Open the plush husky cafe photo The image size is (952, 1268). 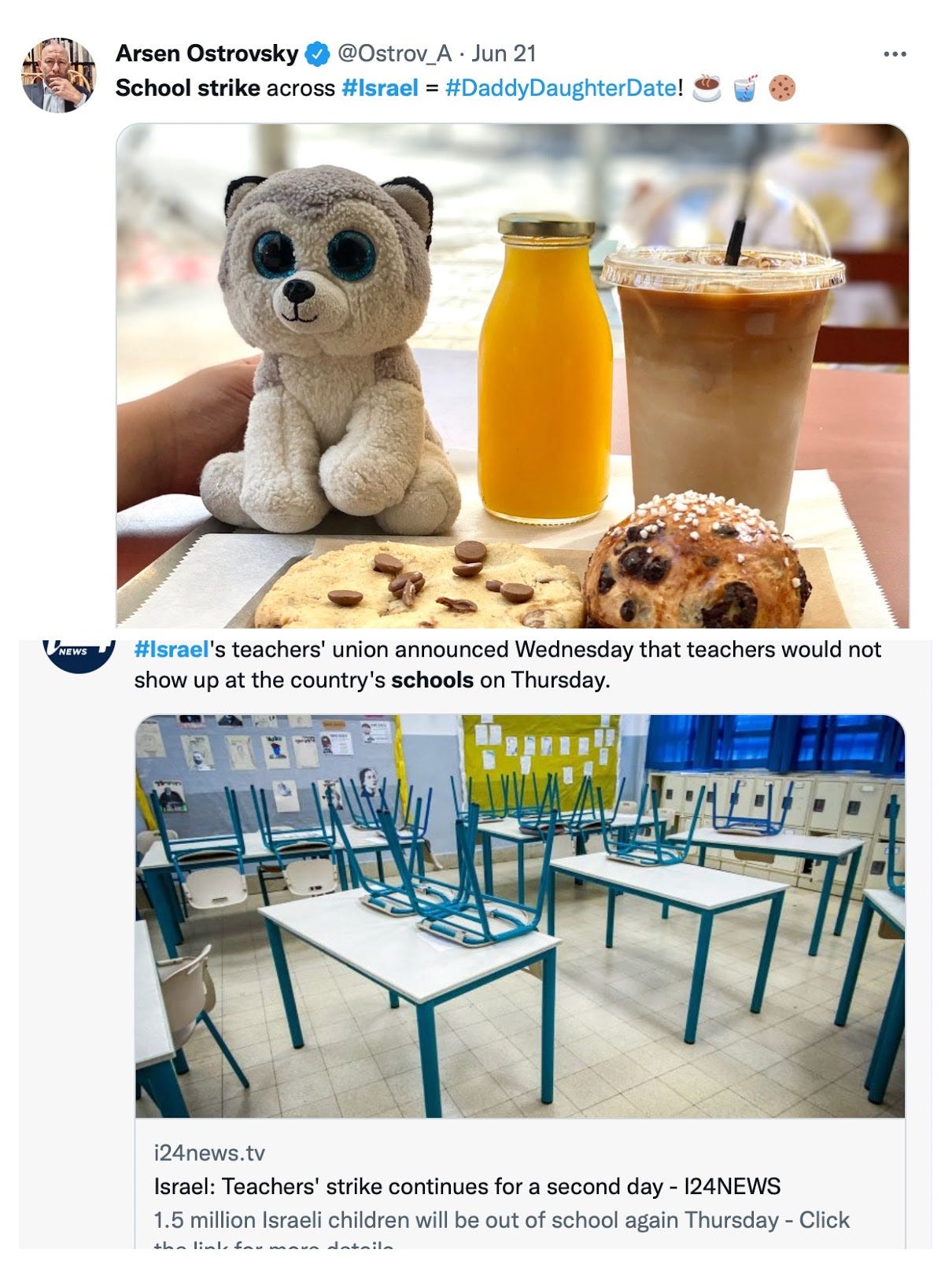(512, 375)
